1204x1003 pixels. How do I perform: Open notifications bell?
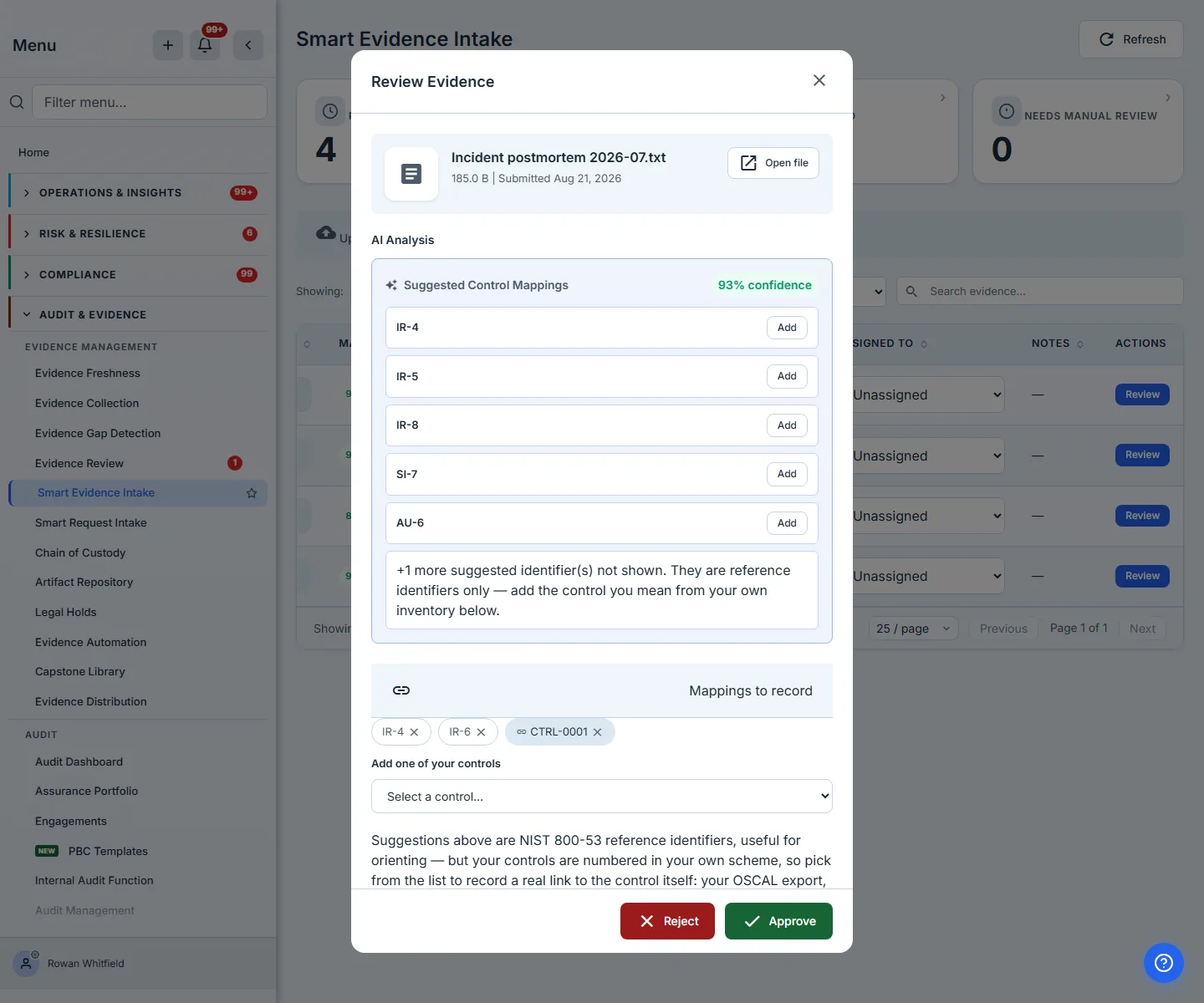tap(205, 45)
